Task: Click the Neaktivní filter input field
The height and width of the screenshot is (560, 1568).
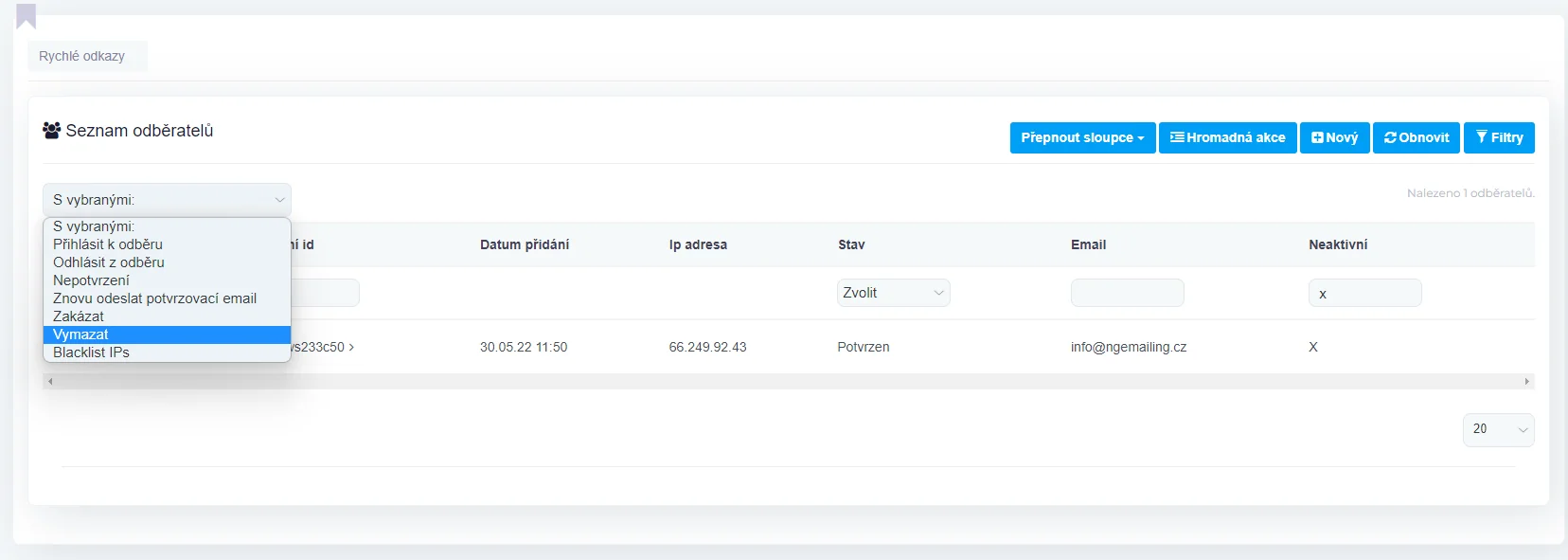Action: [1364, 293]
